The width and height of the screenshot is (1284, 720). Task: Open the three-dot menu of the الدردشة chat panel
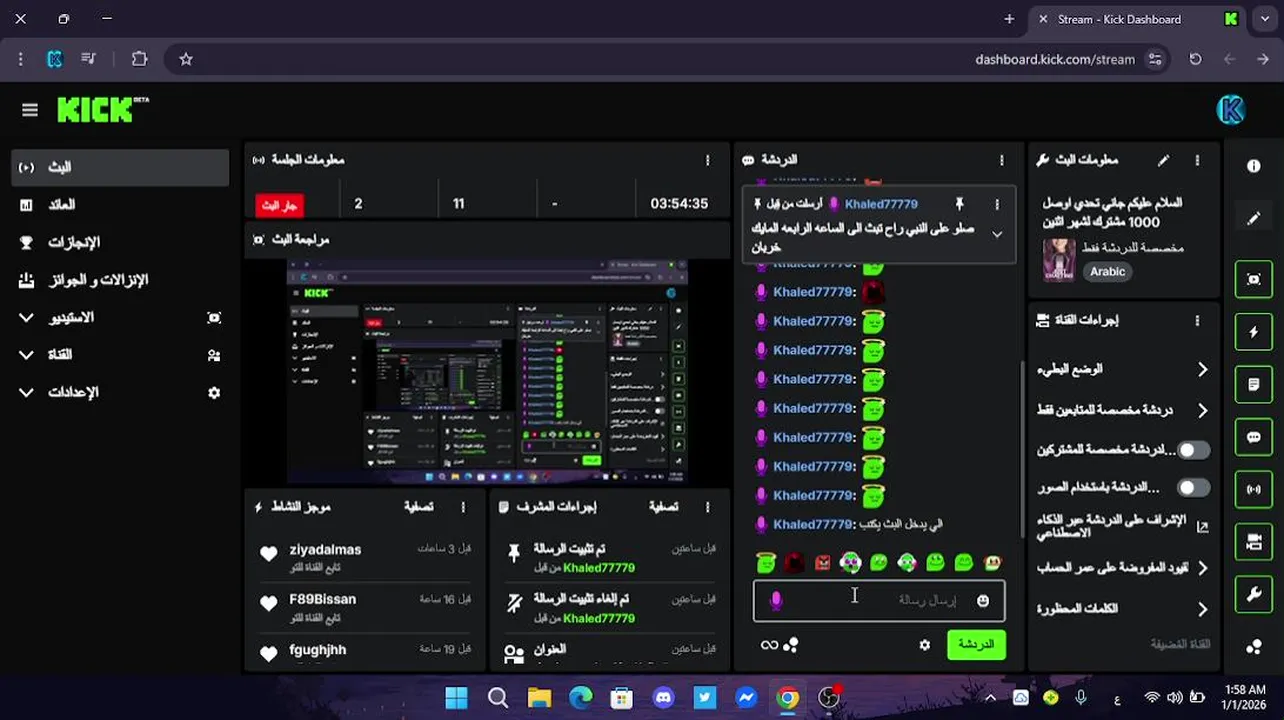point(1001,160)
